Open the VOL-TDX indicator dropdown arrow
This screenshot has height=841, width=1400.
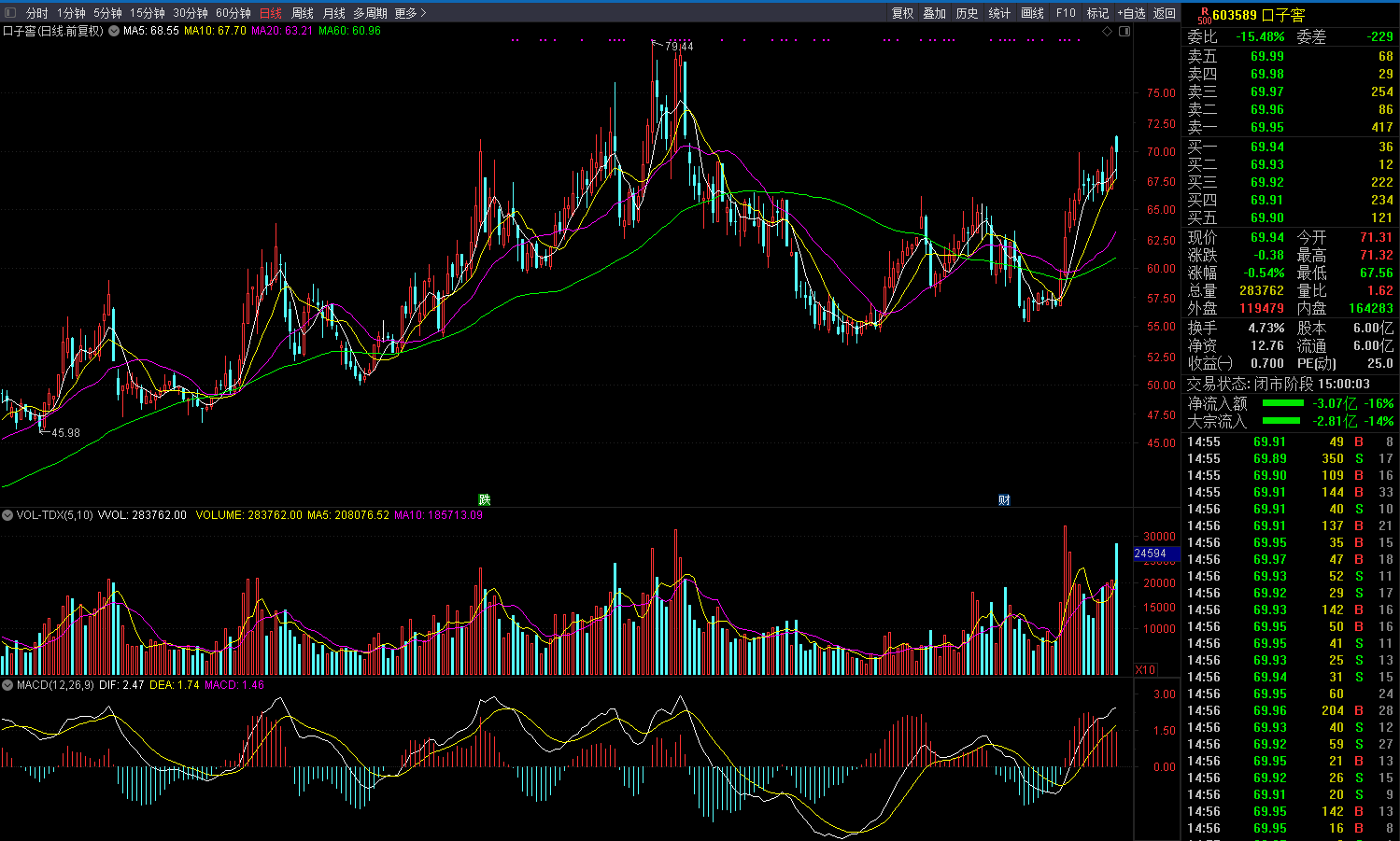(7, 515)
